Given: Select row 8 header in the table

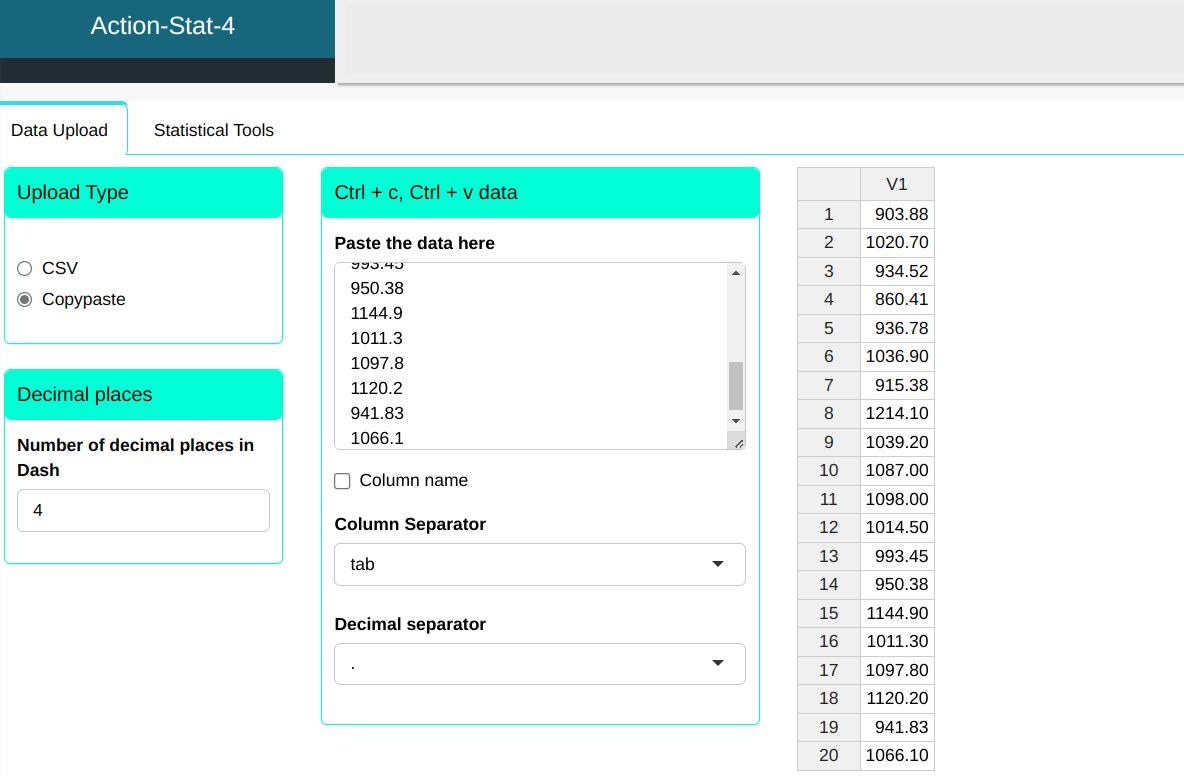Looking at the screenshot, I should (x=828, y=413).
